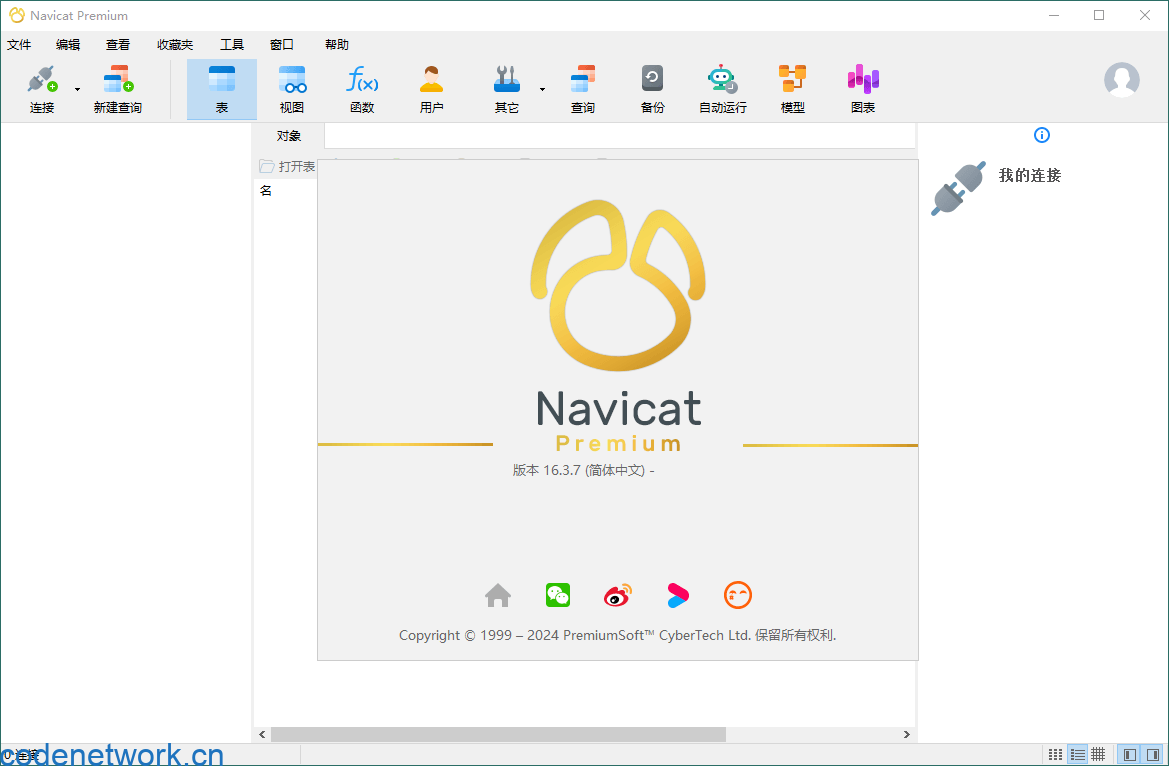Viewport: 1169px width, 766px height.
Task: Click the 图表 (Charts) toolbar icon
Action: pyautogui.click(x=862, y=88)
